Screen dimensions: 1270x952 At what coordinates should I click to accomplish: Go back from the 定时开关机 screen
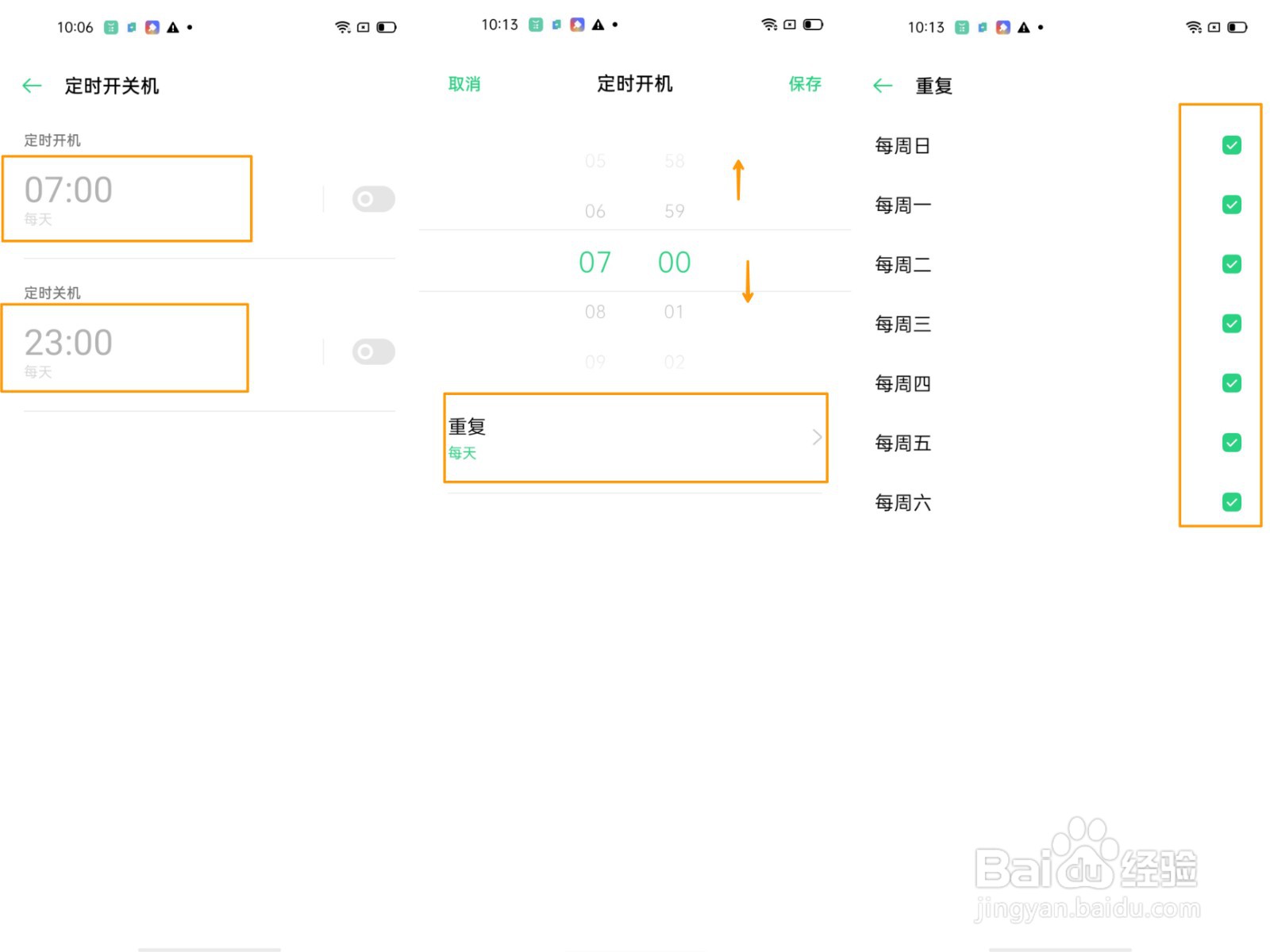coord(32,86)
